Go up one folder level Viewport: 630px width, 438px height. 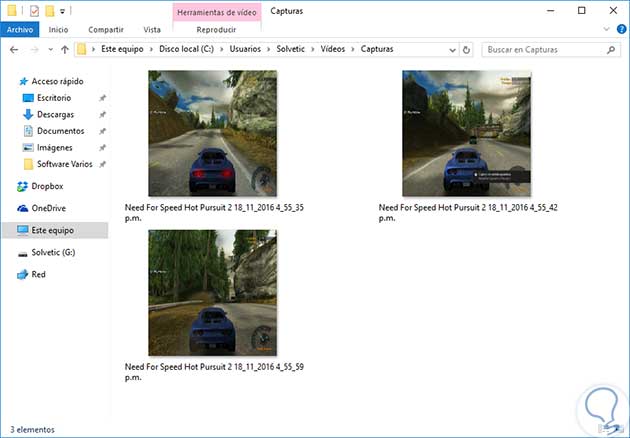tap(64, 50)
